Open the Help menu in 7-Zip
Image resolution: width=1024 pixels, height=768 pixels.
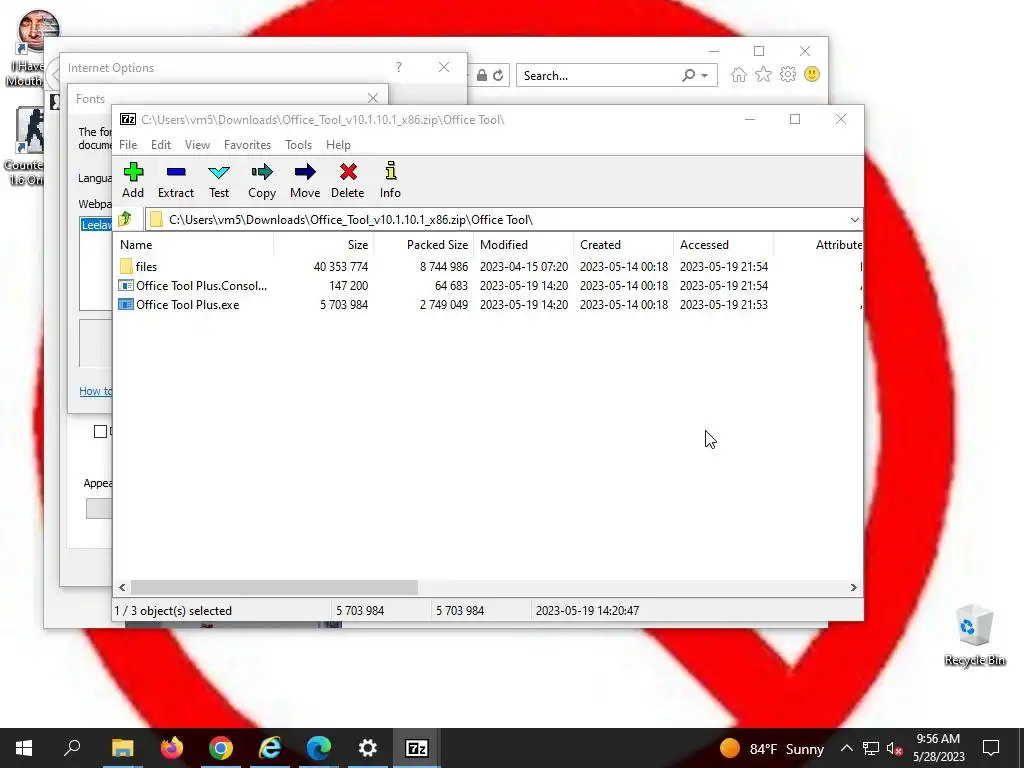pos(338,145)
